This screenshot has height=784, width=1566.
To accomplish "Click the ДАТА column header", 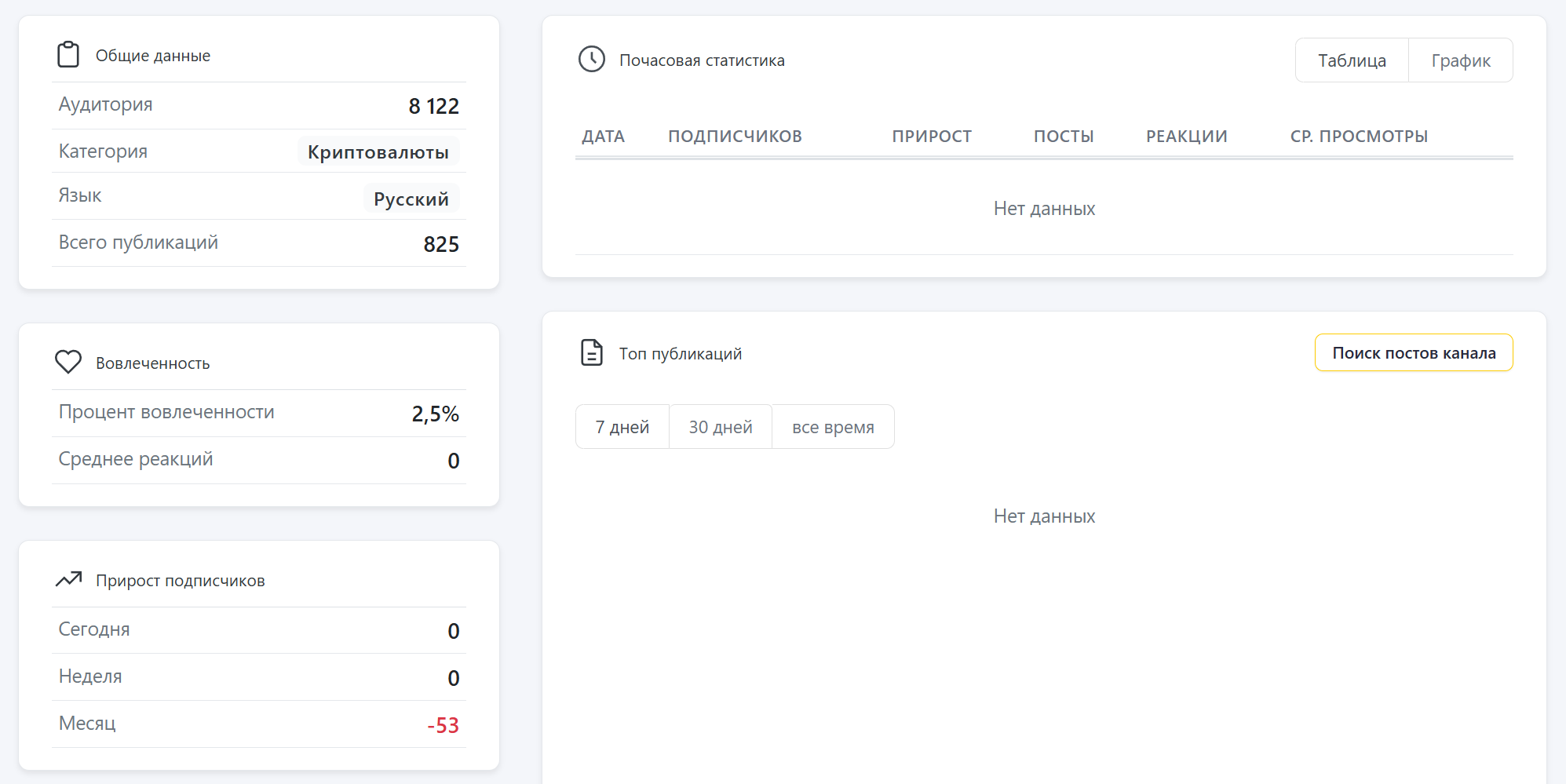I will coord(603,137).
